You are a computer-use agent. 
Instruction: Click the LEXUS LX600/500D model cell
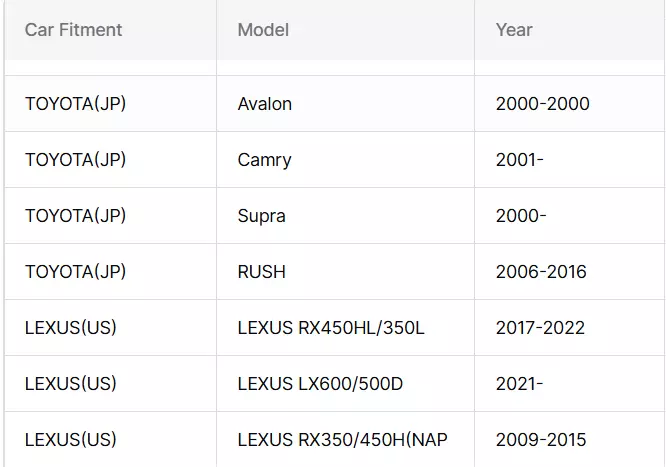(x=320, y=384)
